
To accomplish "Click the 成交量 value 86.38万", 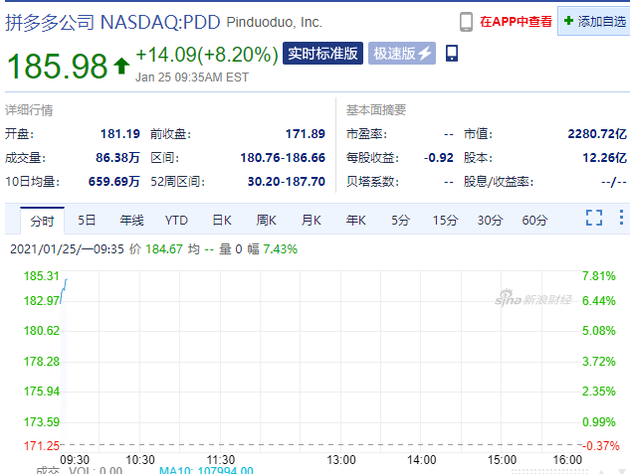I will click(117, 157).
